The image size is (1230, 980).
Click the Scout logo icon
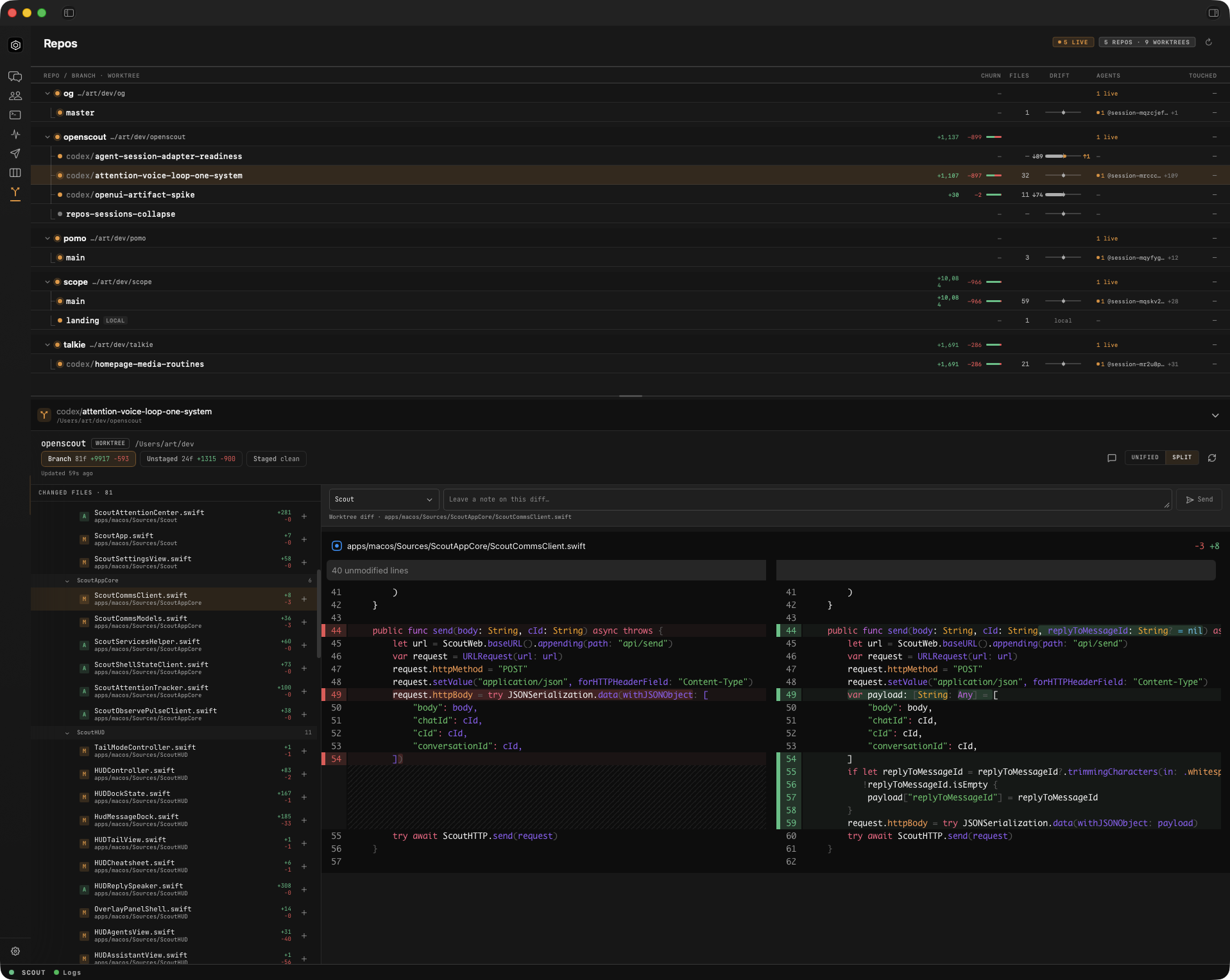click(x=15, y=45)
